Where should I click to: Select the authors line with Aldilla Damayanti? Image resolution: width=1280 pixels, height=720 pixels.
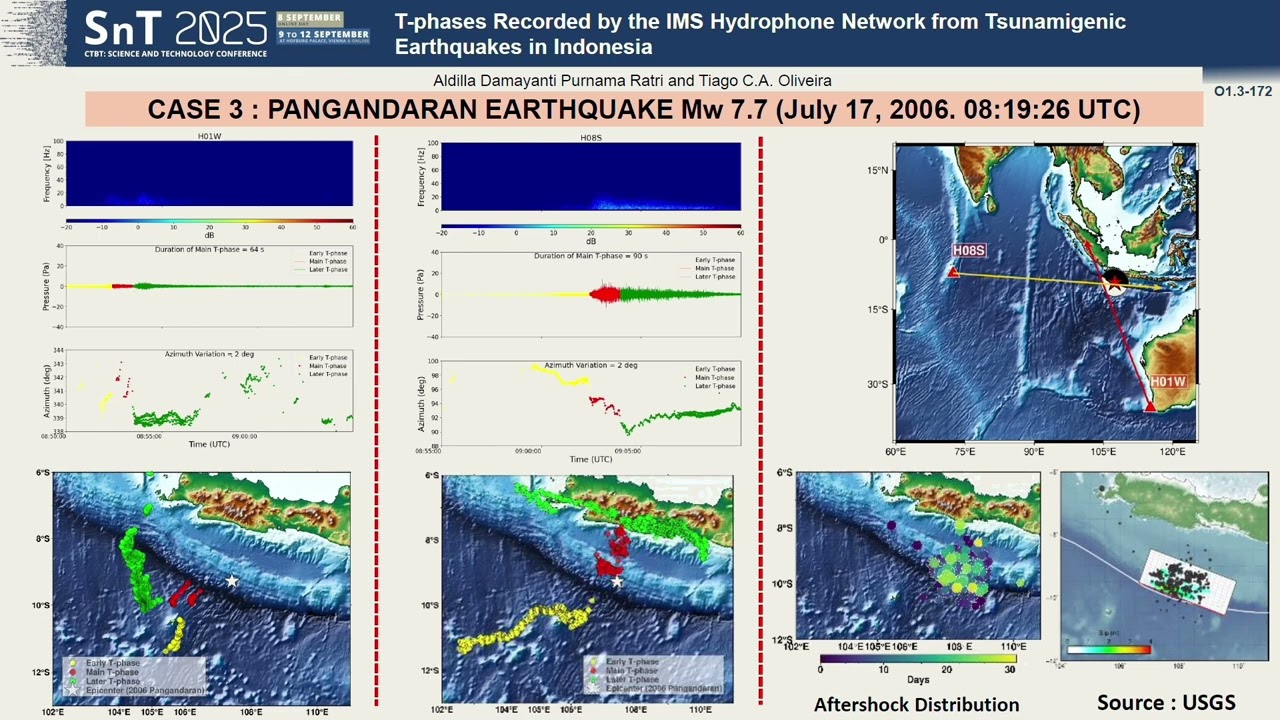[632, 80]
